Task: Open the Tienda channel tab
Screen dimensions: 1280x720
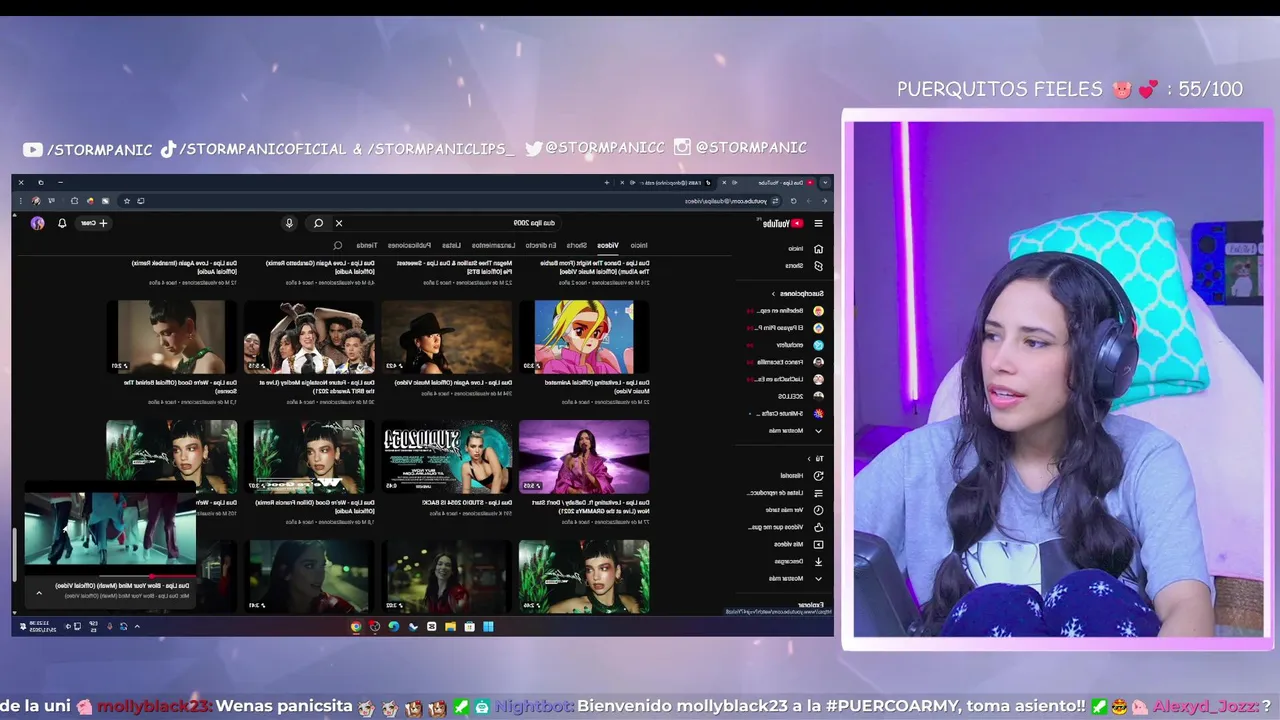Action: (368, 245)
